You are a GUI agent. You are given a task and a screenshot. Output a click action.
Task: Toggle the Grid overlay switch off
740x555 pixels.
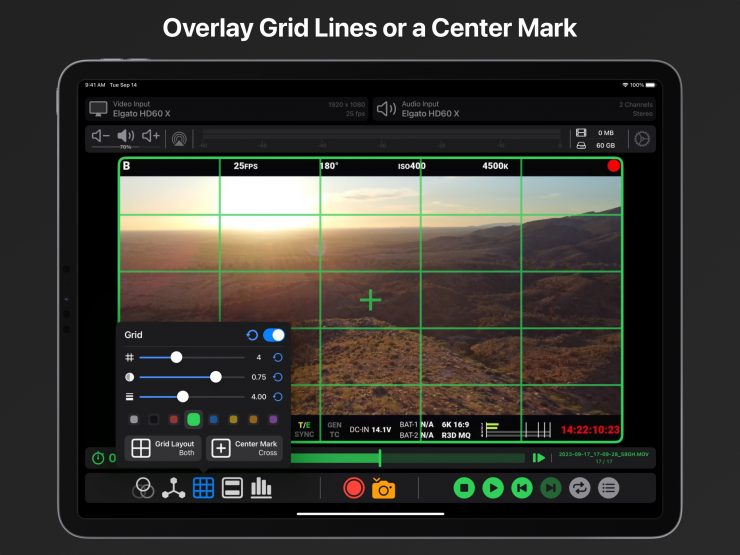pos(273,336)
